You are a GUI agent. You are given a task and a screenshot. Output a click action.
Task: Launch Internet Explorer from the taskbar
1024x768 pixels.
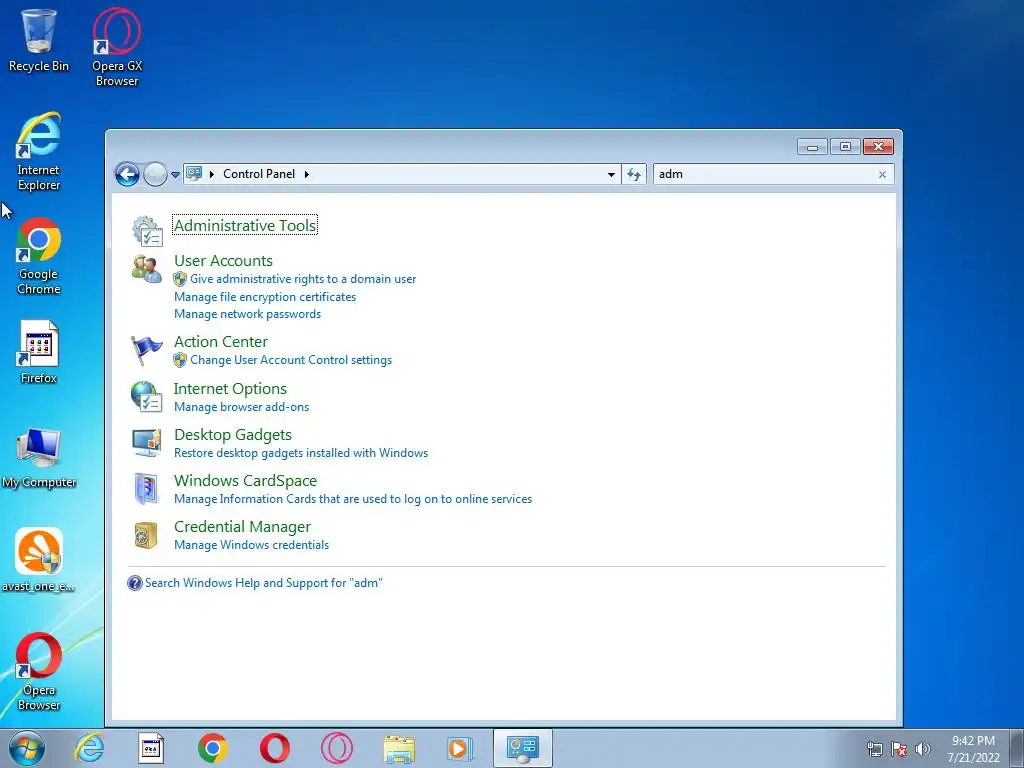[89, 748]
